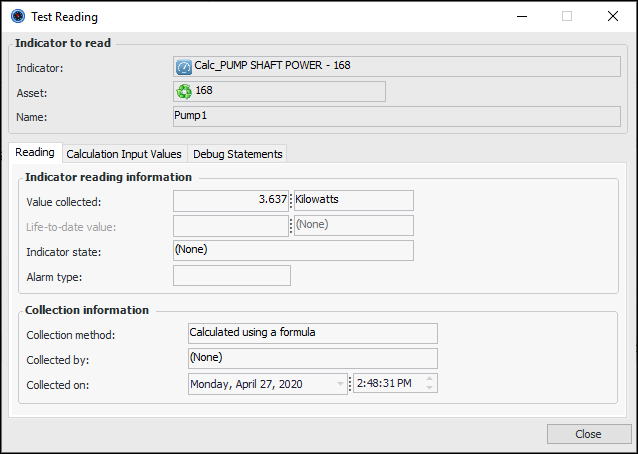Click the Name field containing Pump1
This screenshot has width=638, height=454.
click(397, 117)
